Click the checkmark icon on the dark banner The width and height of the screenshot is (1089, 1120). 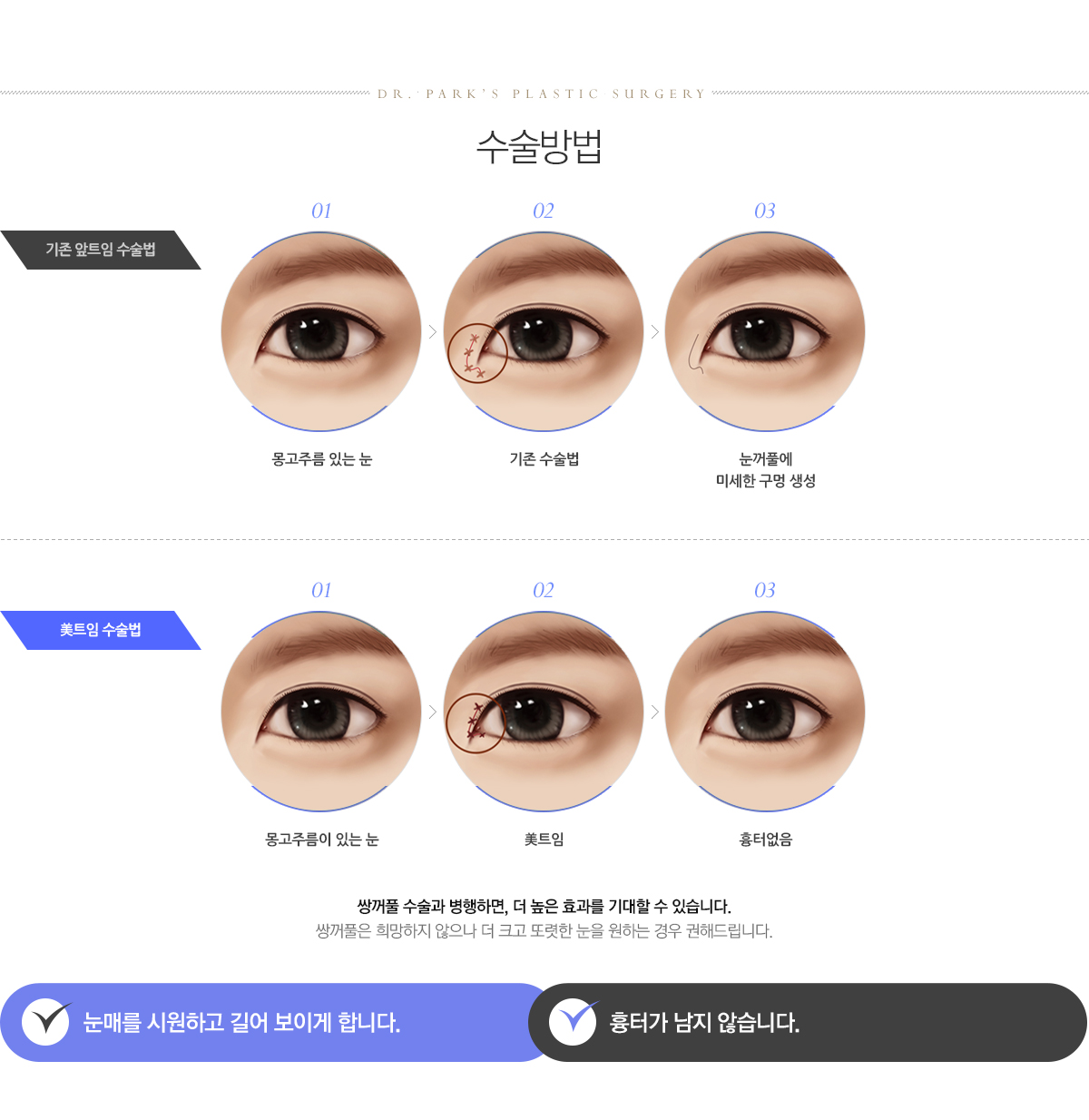pos(574,1021)
